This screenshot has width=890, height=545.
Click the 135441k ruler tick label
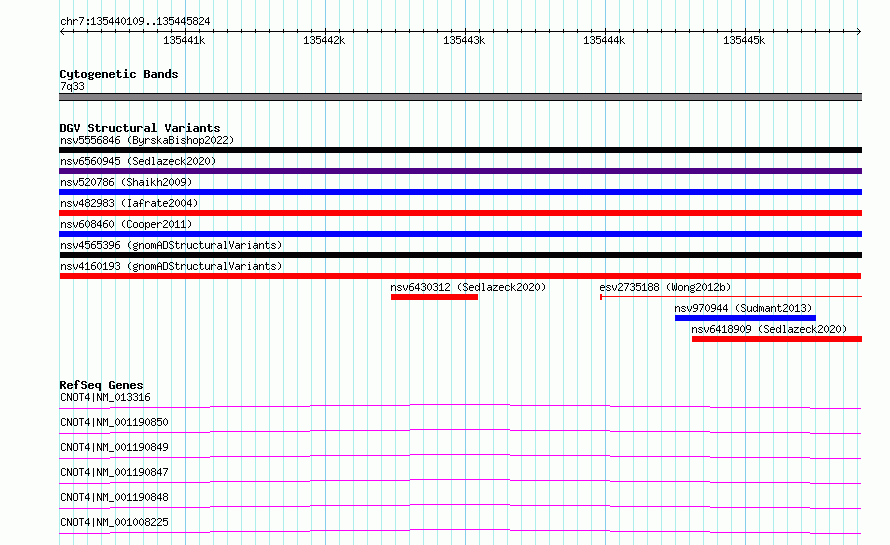point(184,40)
